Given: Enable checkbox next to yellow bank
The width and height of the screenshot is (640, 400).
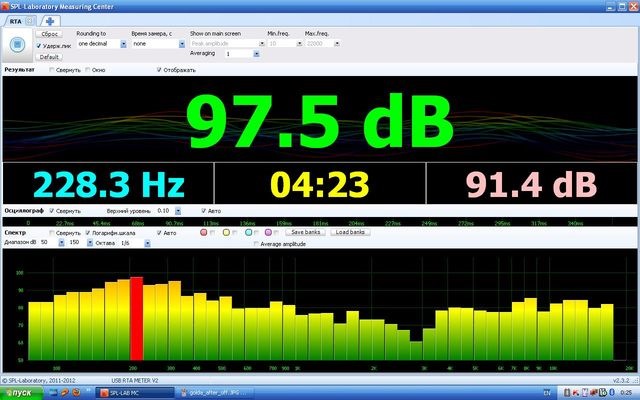Looking at the screenshot, I should [235, 233].
